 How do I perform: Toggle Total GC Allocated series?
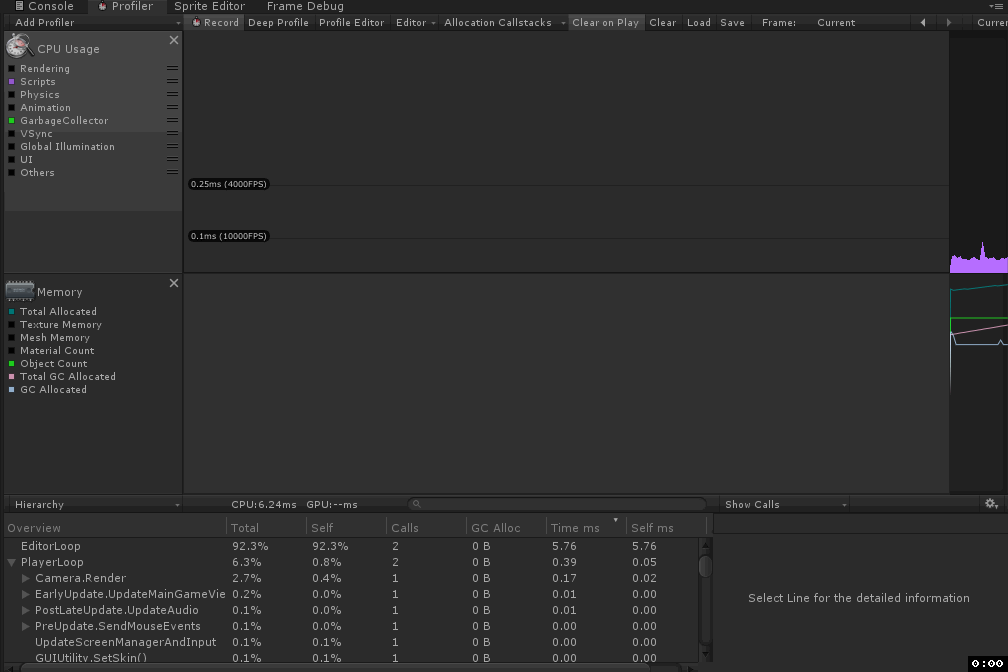(x=12, y=376)
